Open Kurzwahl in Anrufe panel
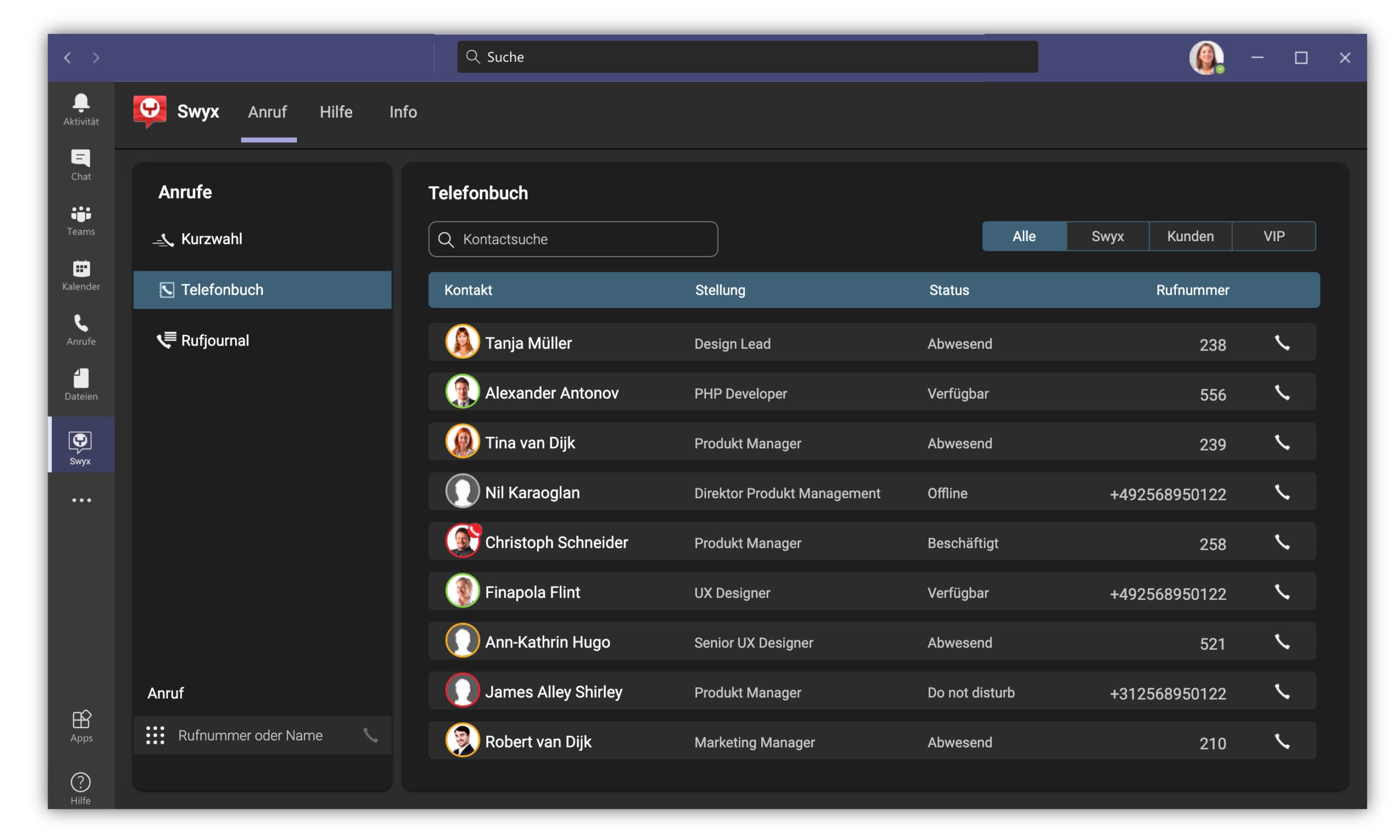1400x840 pixels. click(211, 239)
